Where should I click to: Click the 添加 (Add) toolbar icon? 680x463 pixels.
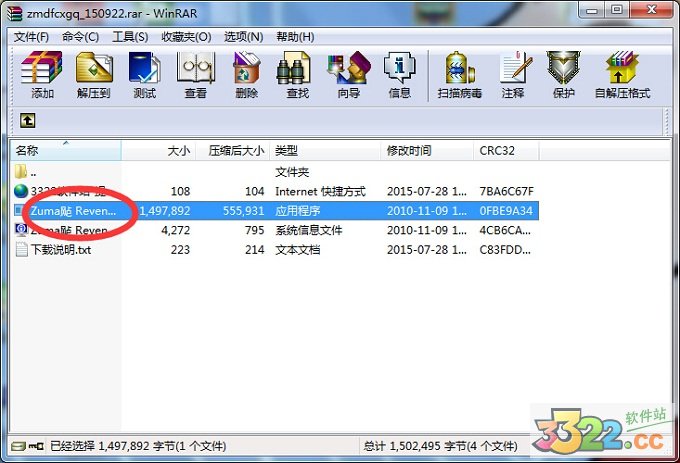pos(42,75)
